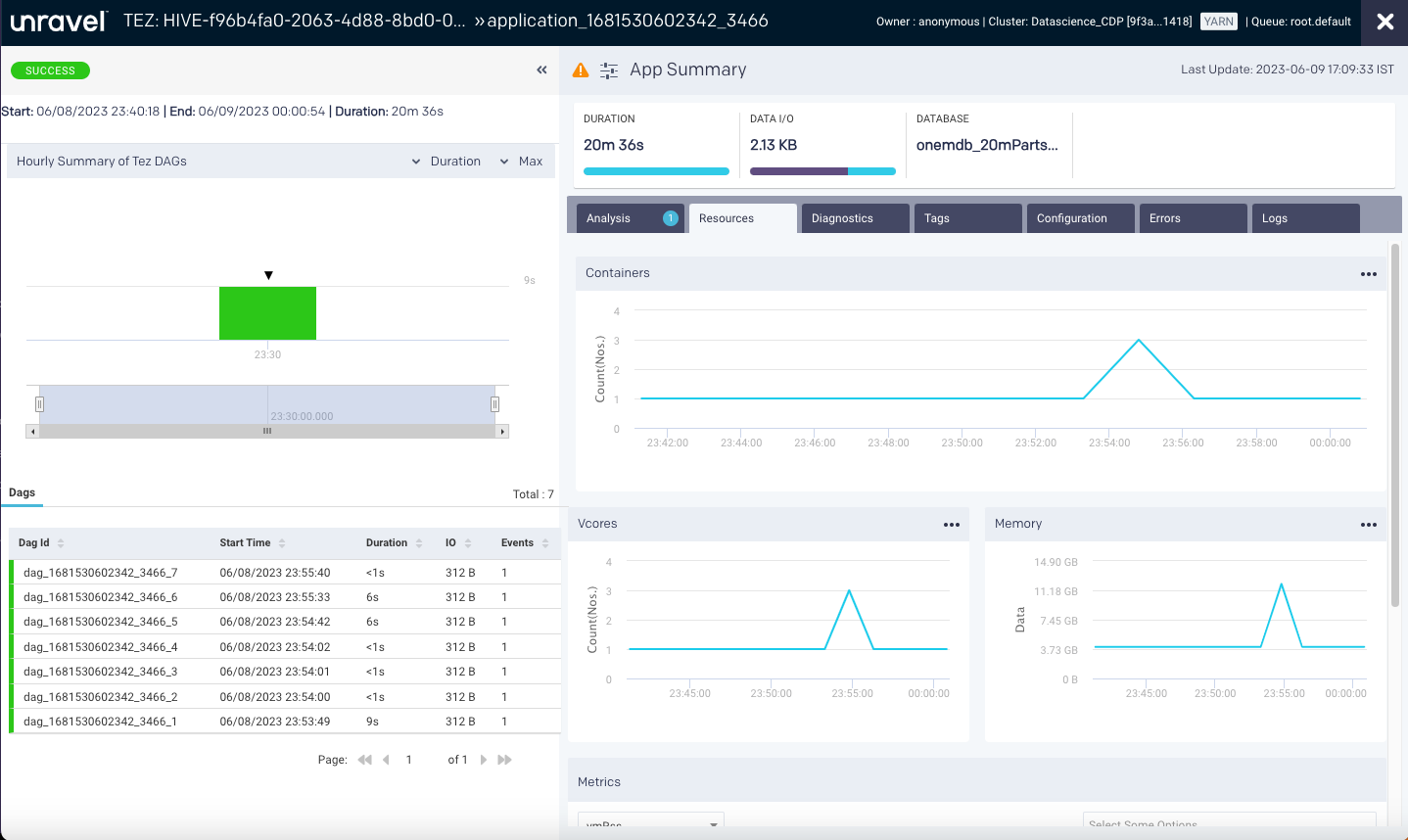
Task: Click the application_1681530602342_3466 breadcrumb link
Action: click(628, 21)
